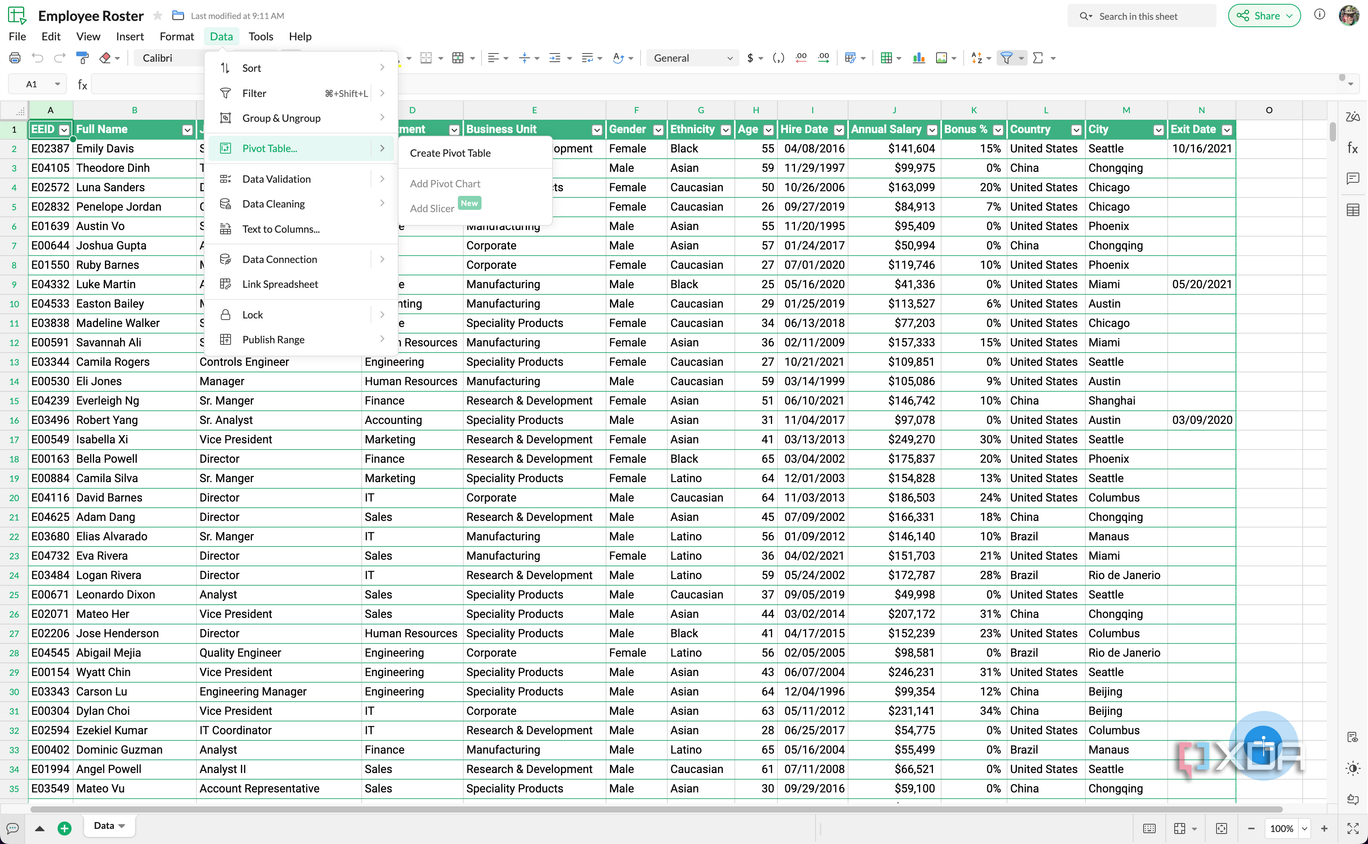Image resolution: width=1368 pixels, height=844 pixels.
Task: Open the Format menu
Action: [177, 36]
